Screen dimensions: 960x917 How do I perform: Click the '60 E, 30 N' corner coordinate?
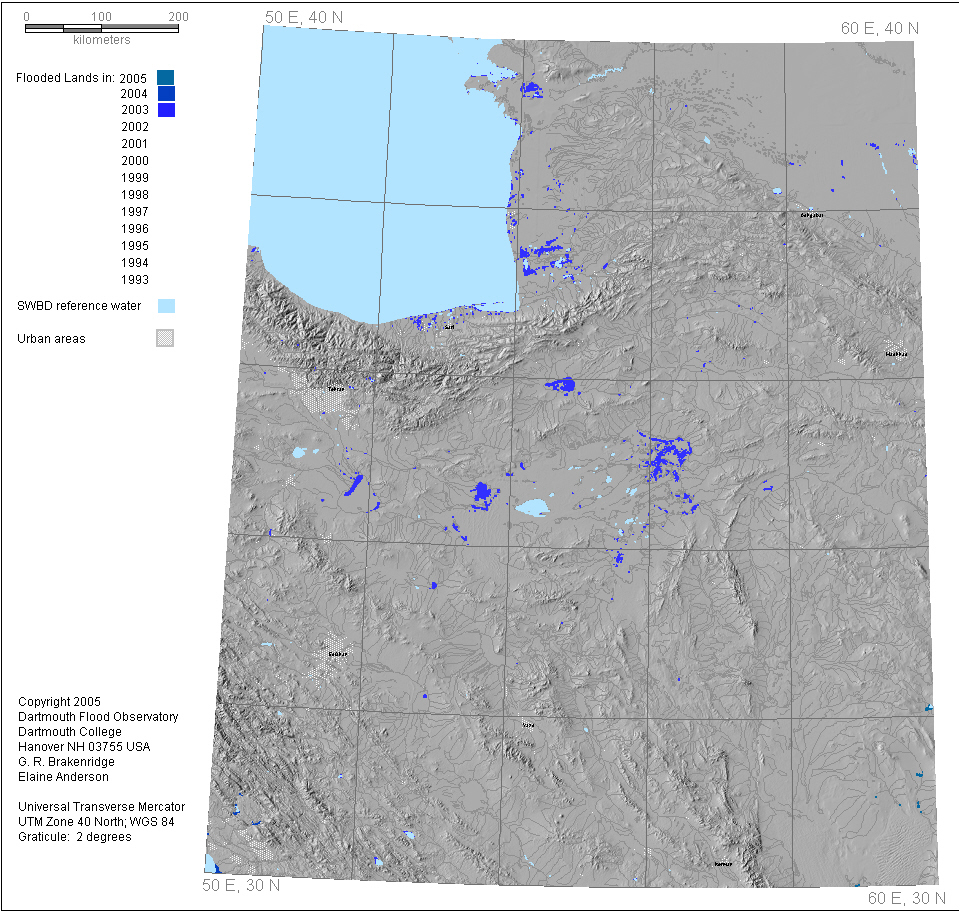point(906,898)
